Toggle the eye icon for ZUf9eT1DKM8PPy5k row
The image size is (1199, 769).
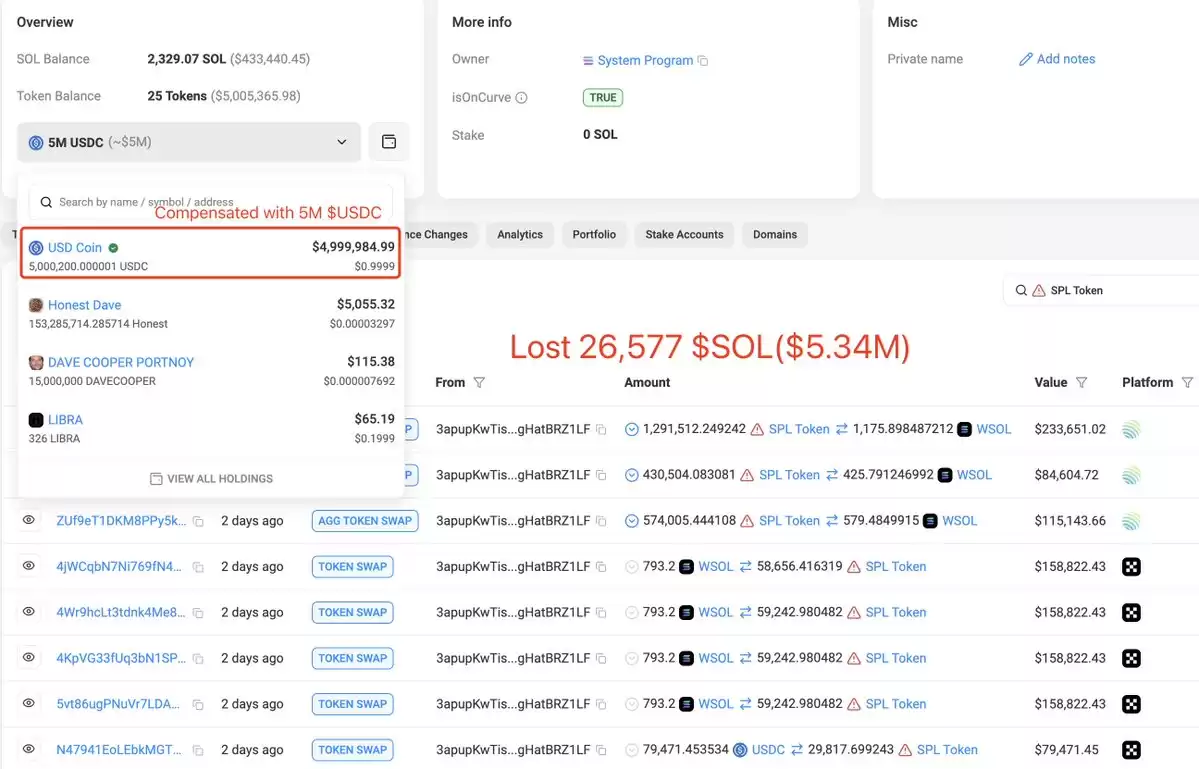click(x=28, y=520)
